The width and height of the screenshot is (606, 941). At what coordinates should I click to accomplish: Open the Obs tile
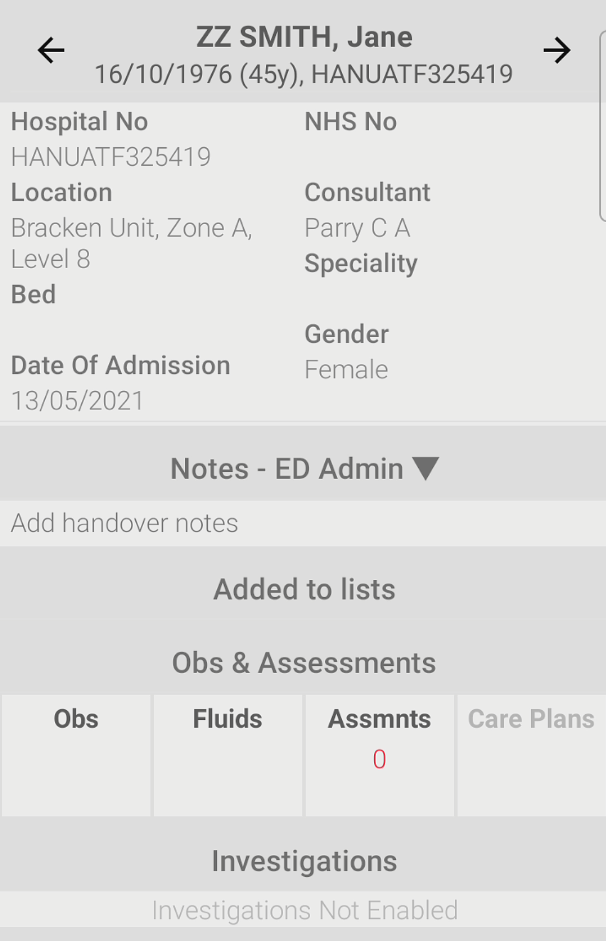(76, 755)
